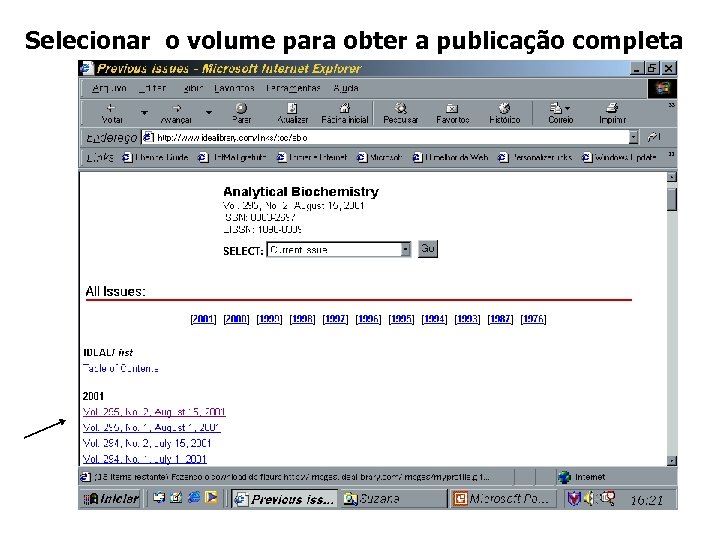Open the Favoritos menu

point(234,88)
